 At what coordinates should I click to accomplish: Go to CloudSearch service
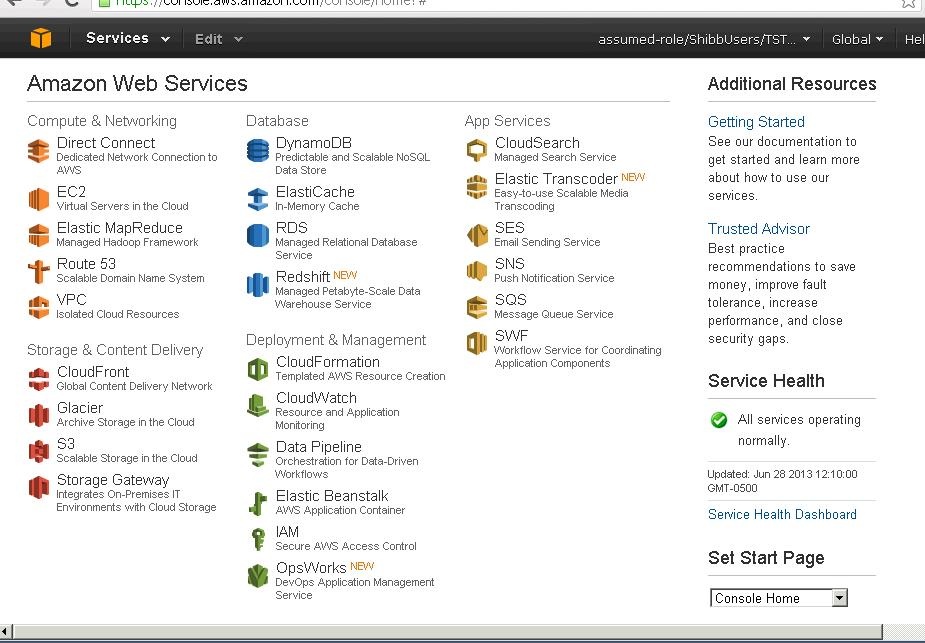coord(537,143)
